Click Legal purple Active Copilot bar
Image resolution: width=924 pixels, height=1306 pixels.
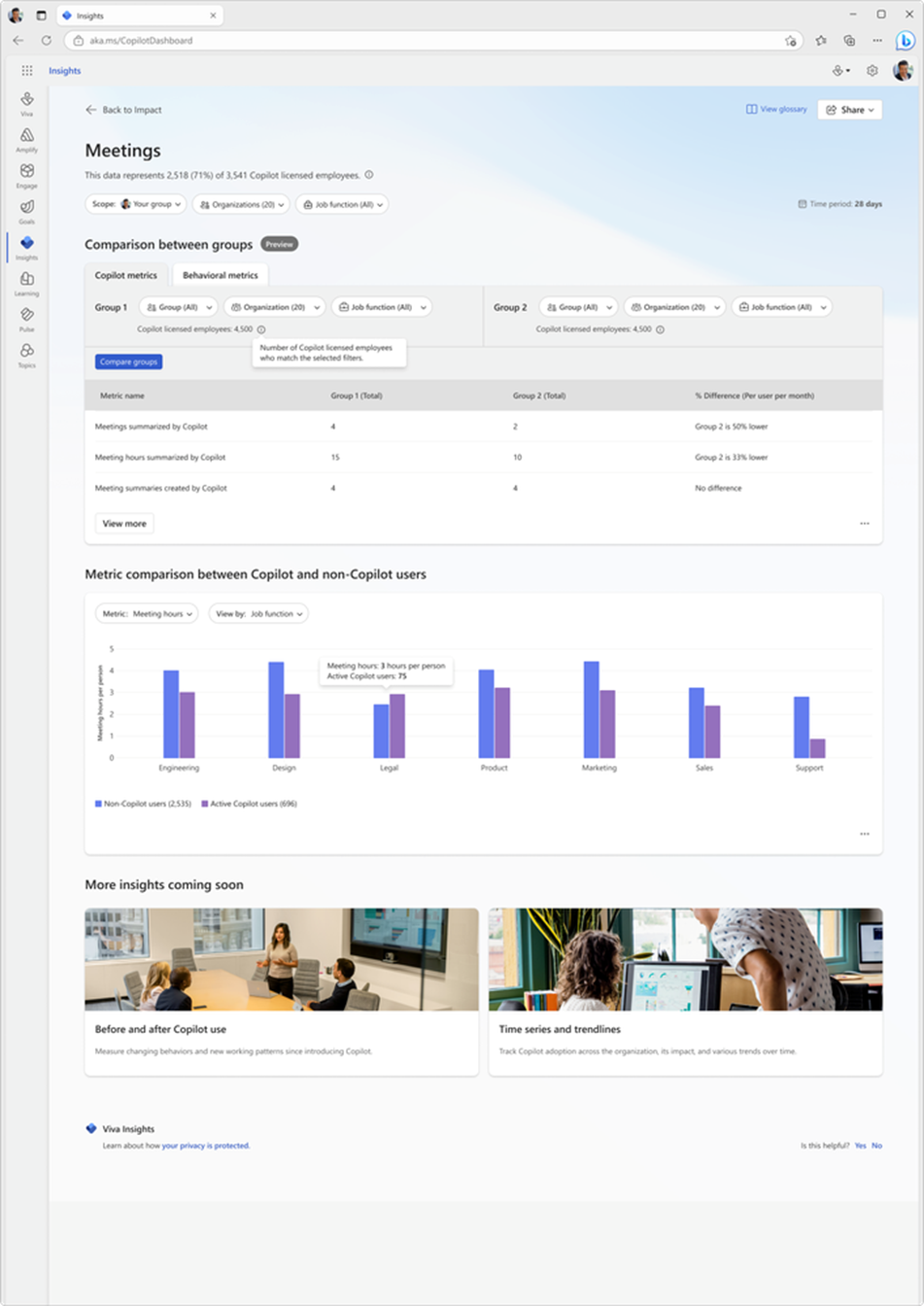click(397, 726)
